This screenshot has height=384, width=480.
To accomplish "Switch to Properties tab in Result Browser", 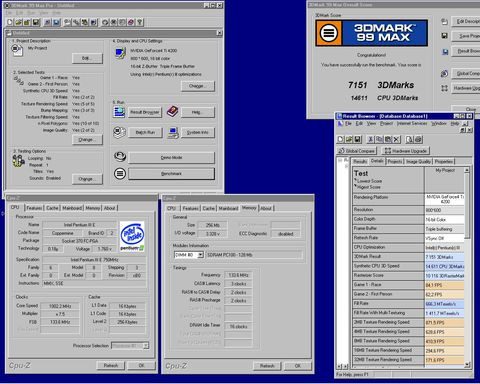I will (x=444, y=161).
